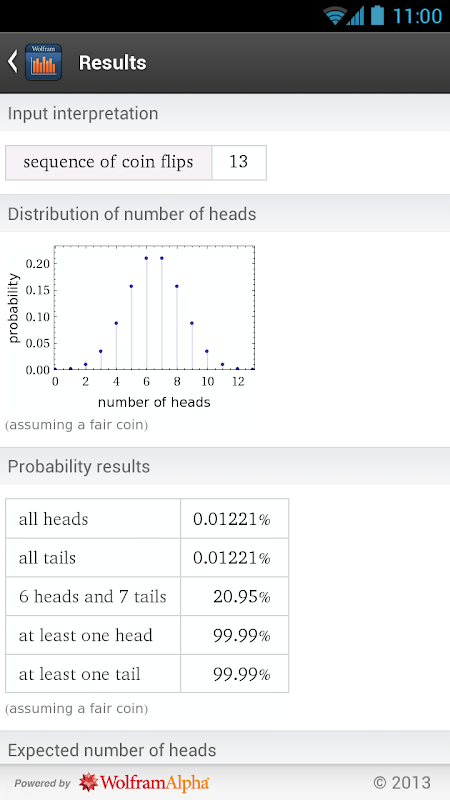Tap the cellular signal strength icon
Image resolution: width=450 pixels, height=800 pixels.
(x=356, y=16)
